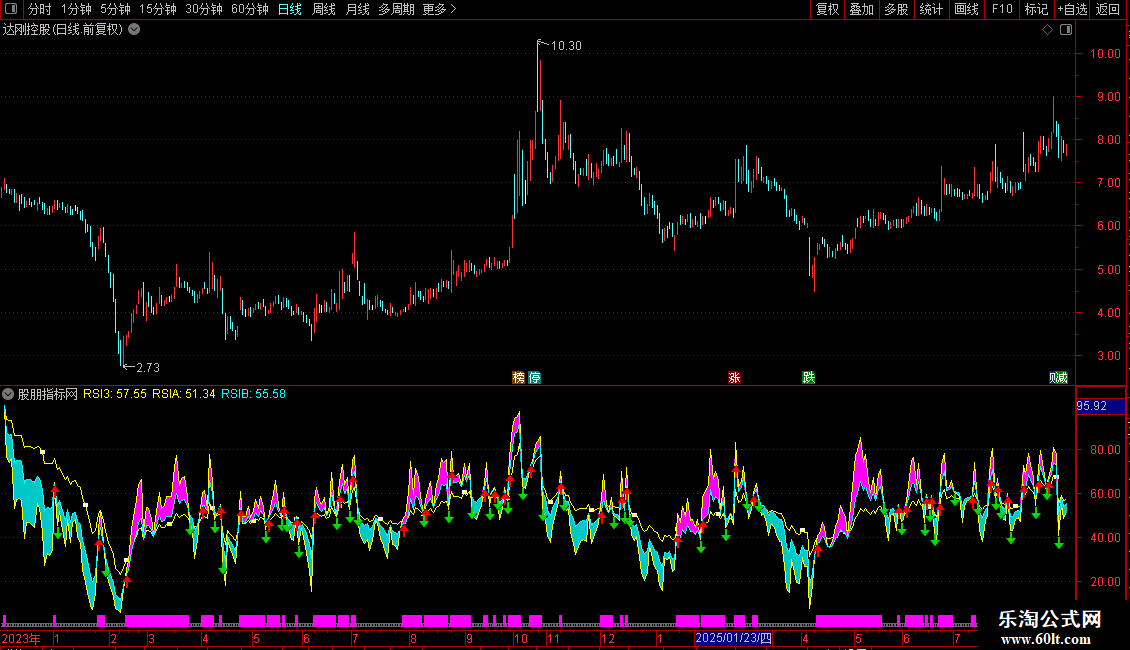Toggle 叠加 overlay comparison
Screen dimensions: 1130x650
pos(862,9)
